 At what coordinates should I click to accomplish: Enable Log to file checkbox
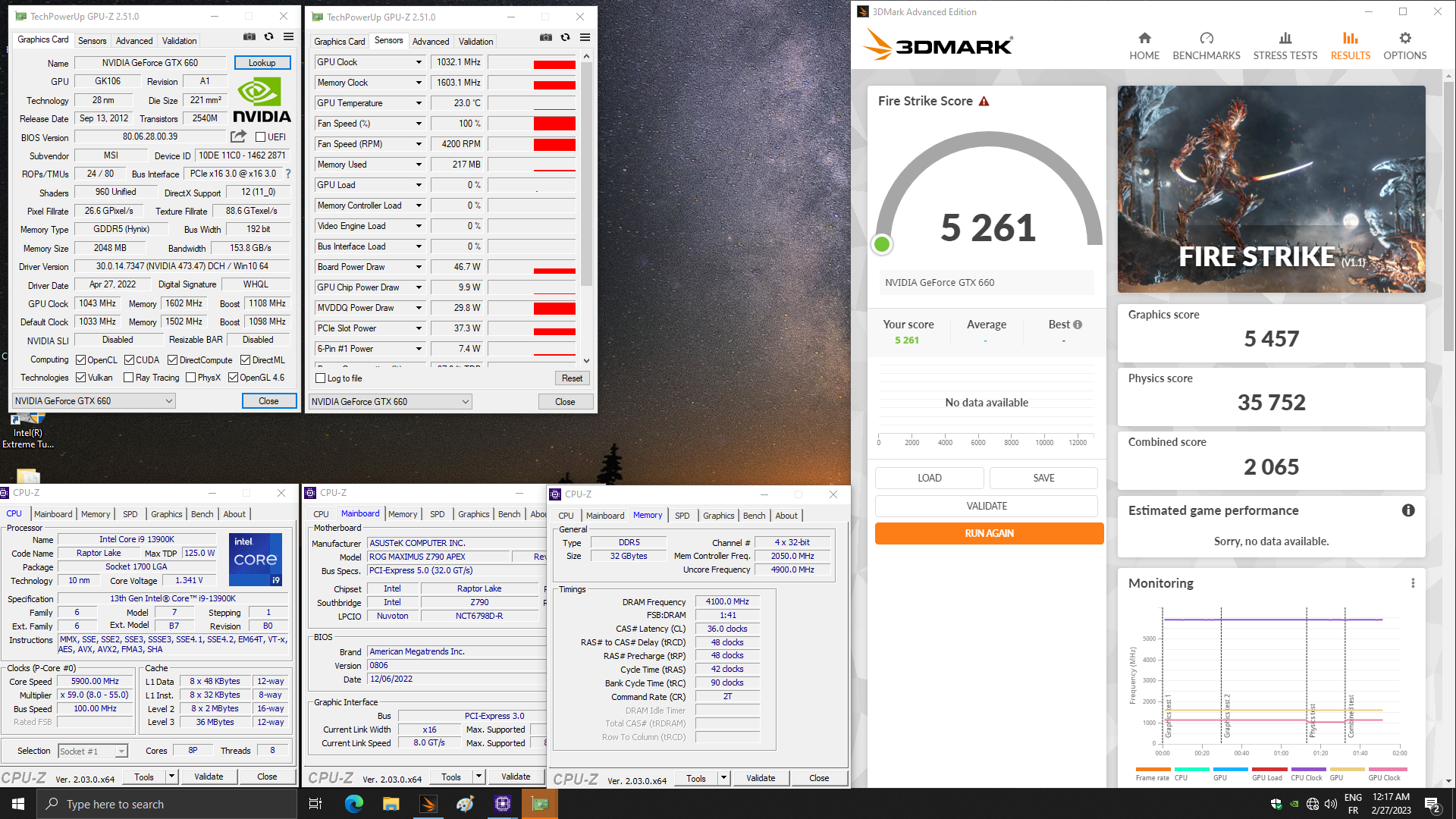click(320, 378)
